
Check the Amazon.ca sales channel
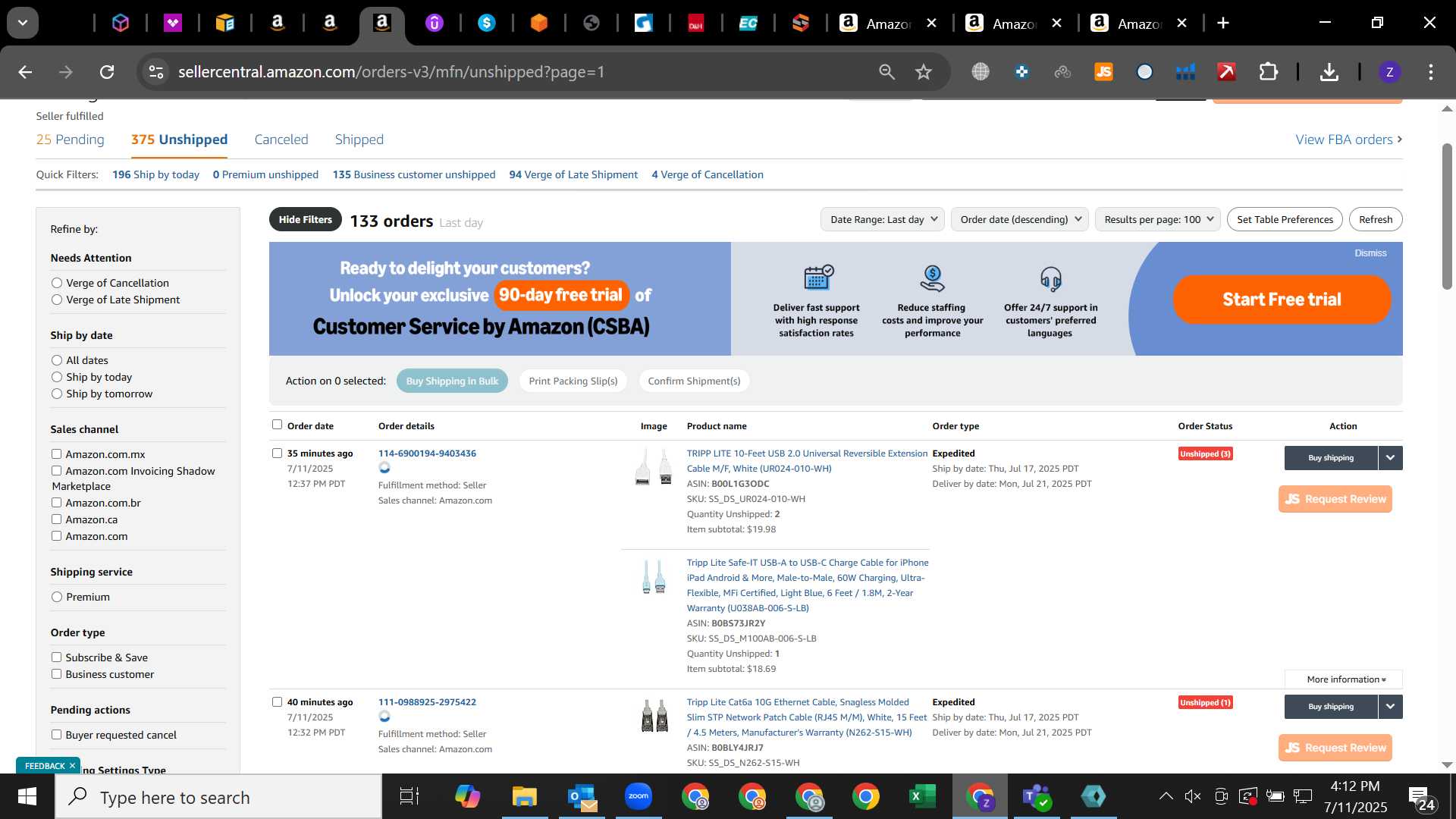pyautogui.click(x=56, y=519)
